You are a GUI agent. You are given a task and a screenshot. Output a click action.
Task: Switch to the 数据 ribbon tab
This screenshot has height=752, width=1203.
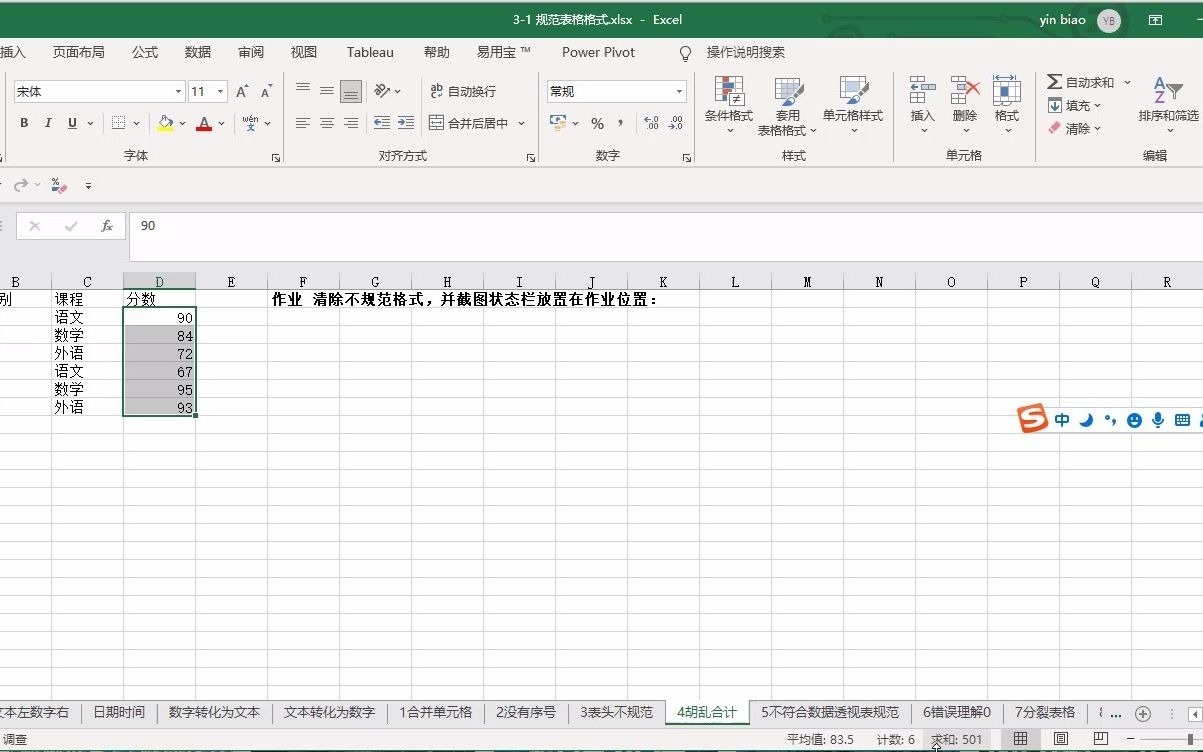click(x=196, y=52)
